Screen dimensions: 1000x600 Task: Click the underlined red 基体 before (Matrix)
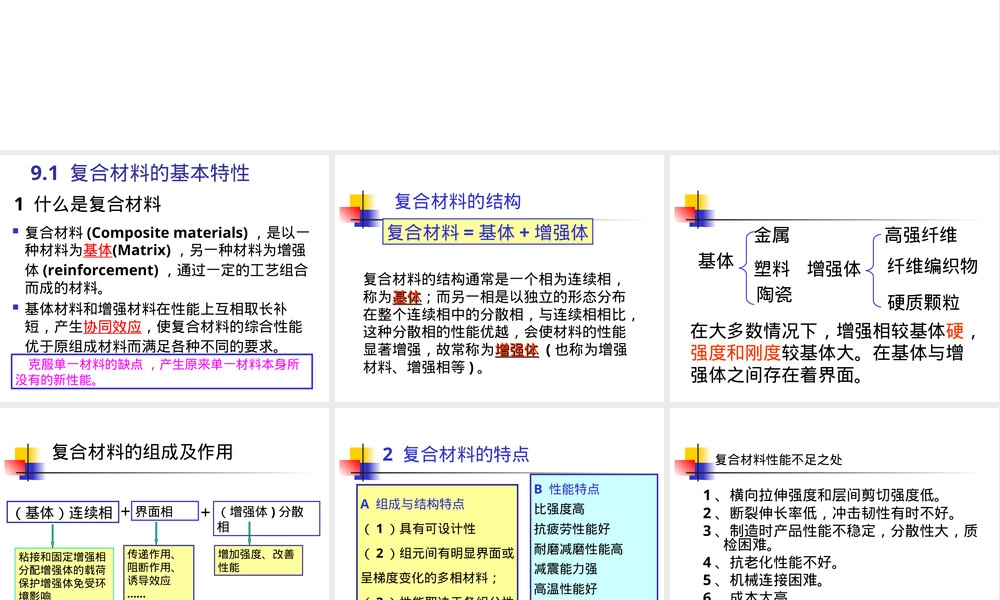98,251
